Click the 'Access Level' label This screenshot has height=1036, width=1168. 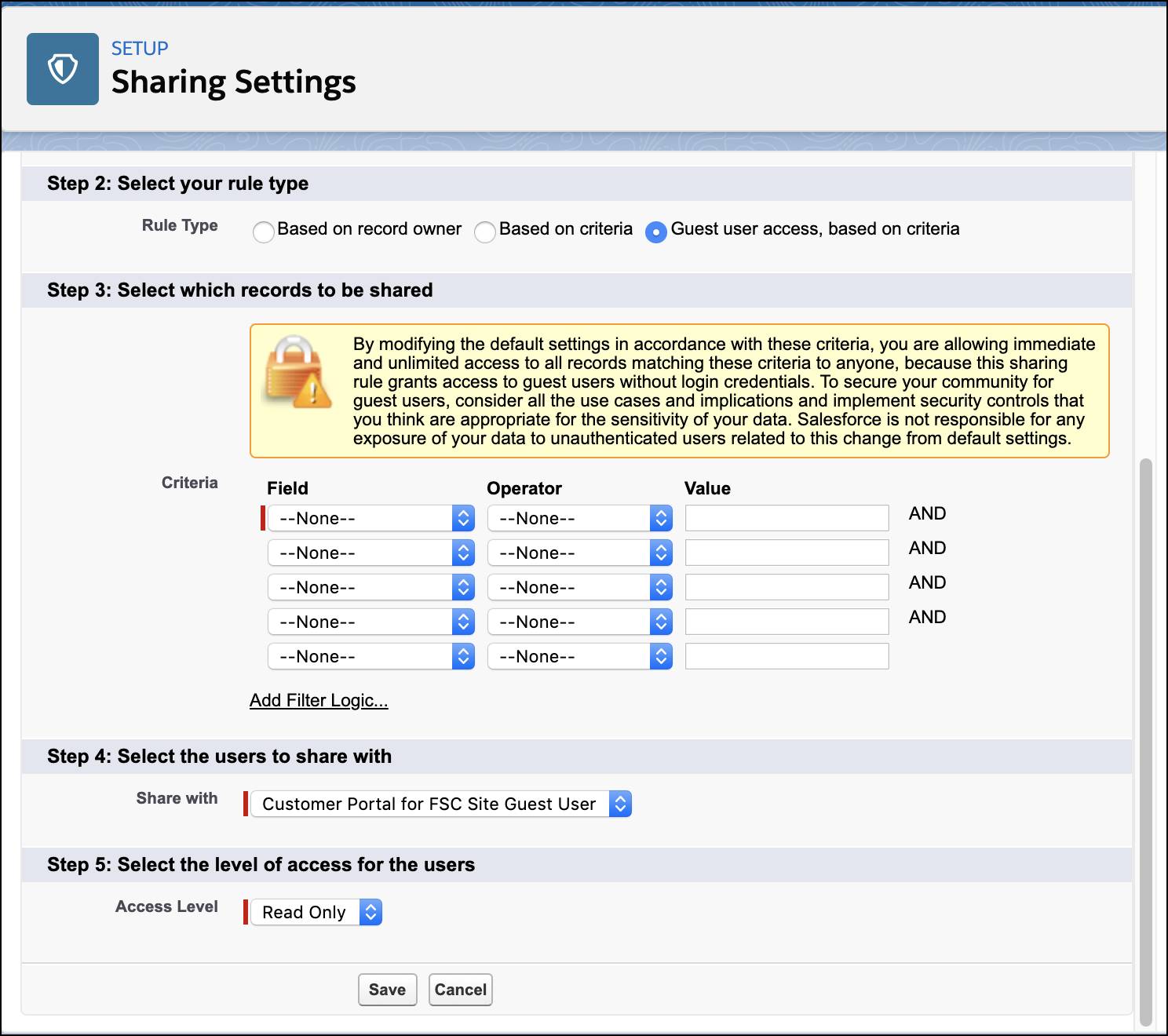coord(166,906)
